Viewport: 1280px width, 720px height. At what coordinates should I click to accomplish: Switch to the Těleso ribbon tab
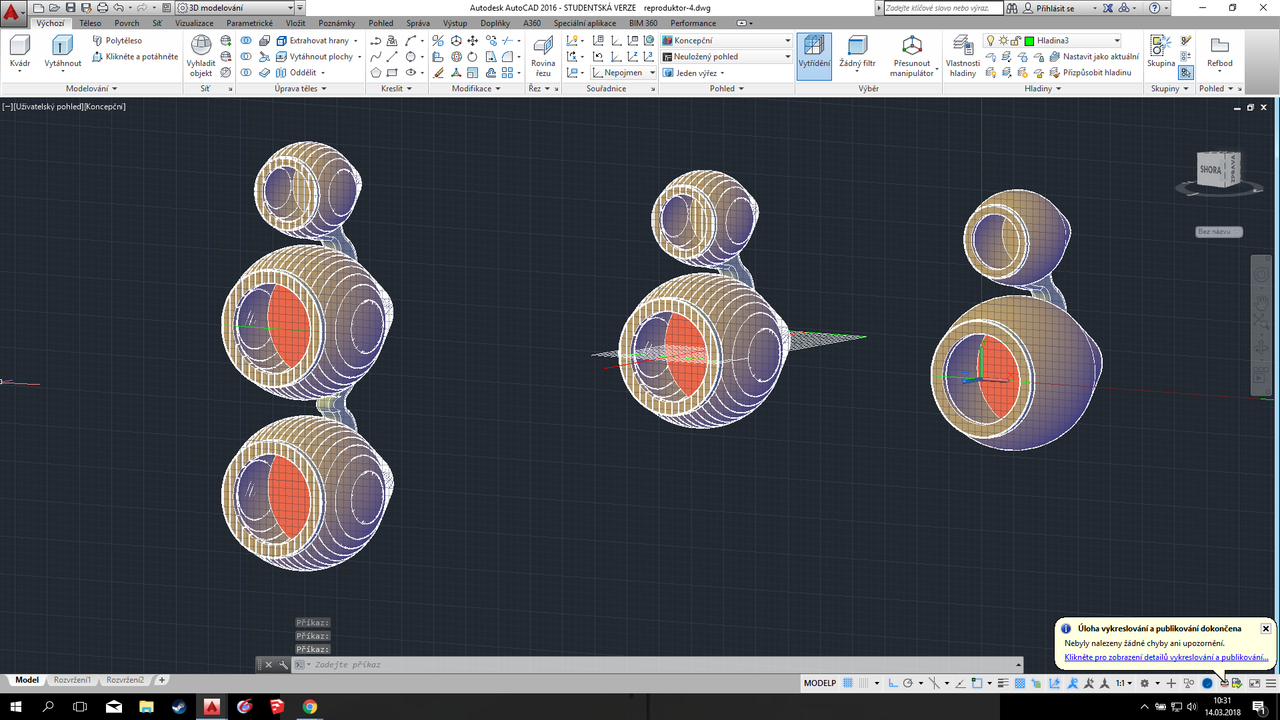point(89,23)
